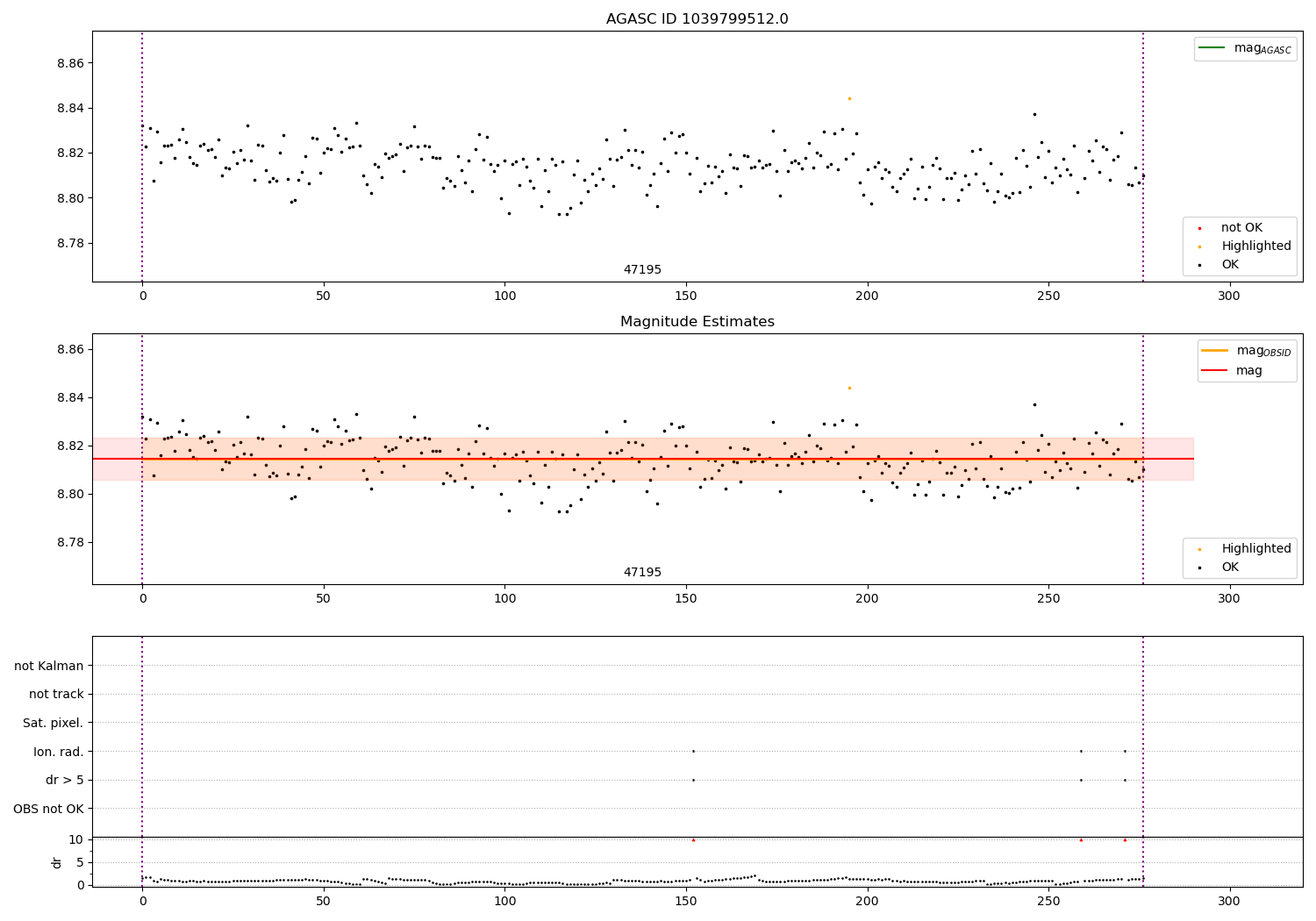1316x921 pixels.
Task: Click the 8.78 y-axis tick of middle plot
Action: pyautogui.click(x=72, y=542)
